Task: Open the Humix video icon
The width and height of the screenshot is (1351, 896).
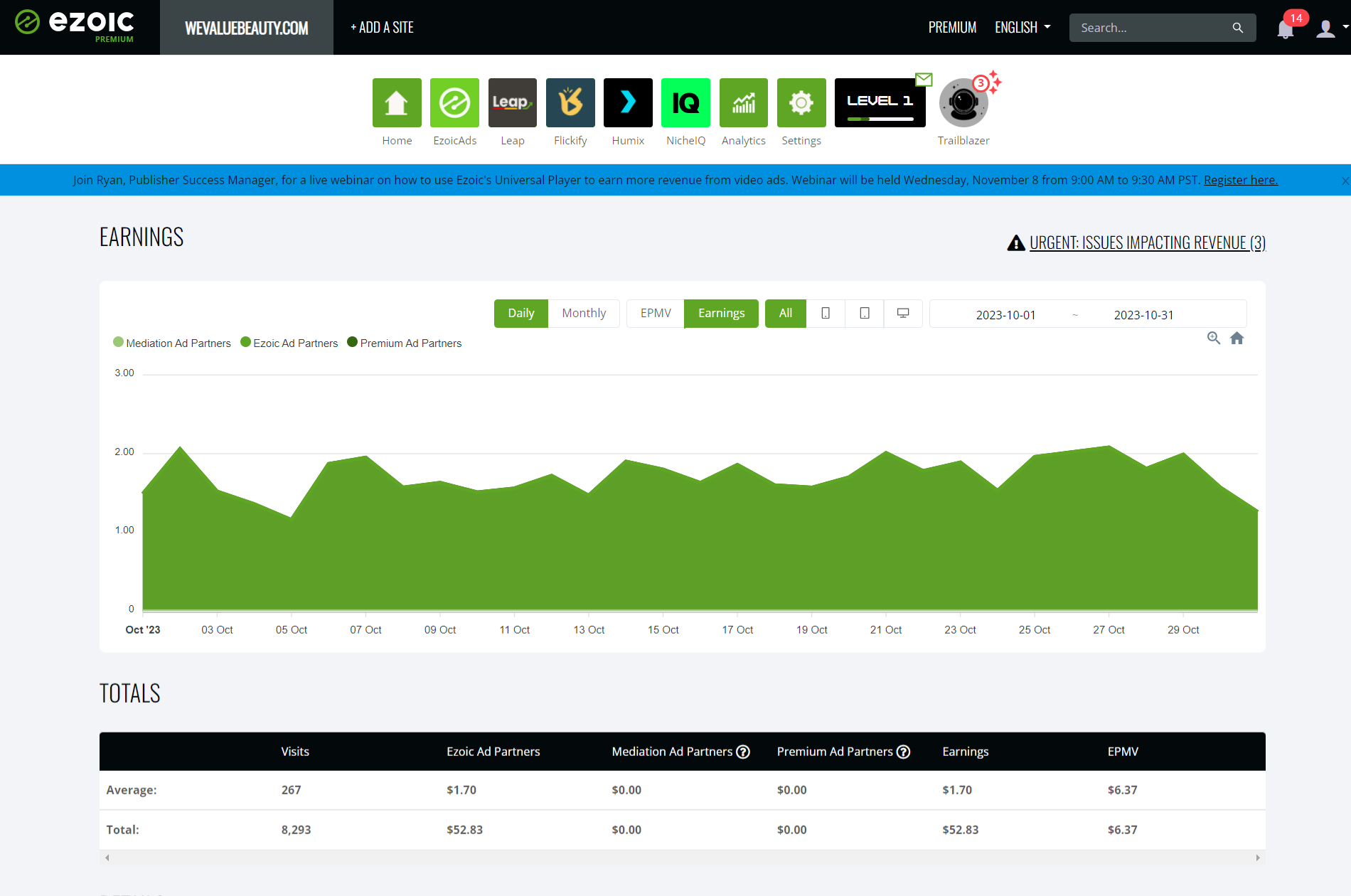Action: click(x=628, y=103)
